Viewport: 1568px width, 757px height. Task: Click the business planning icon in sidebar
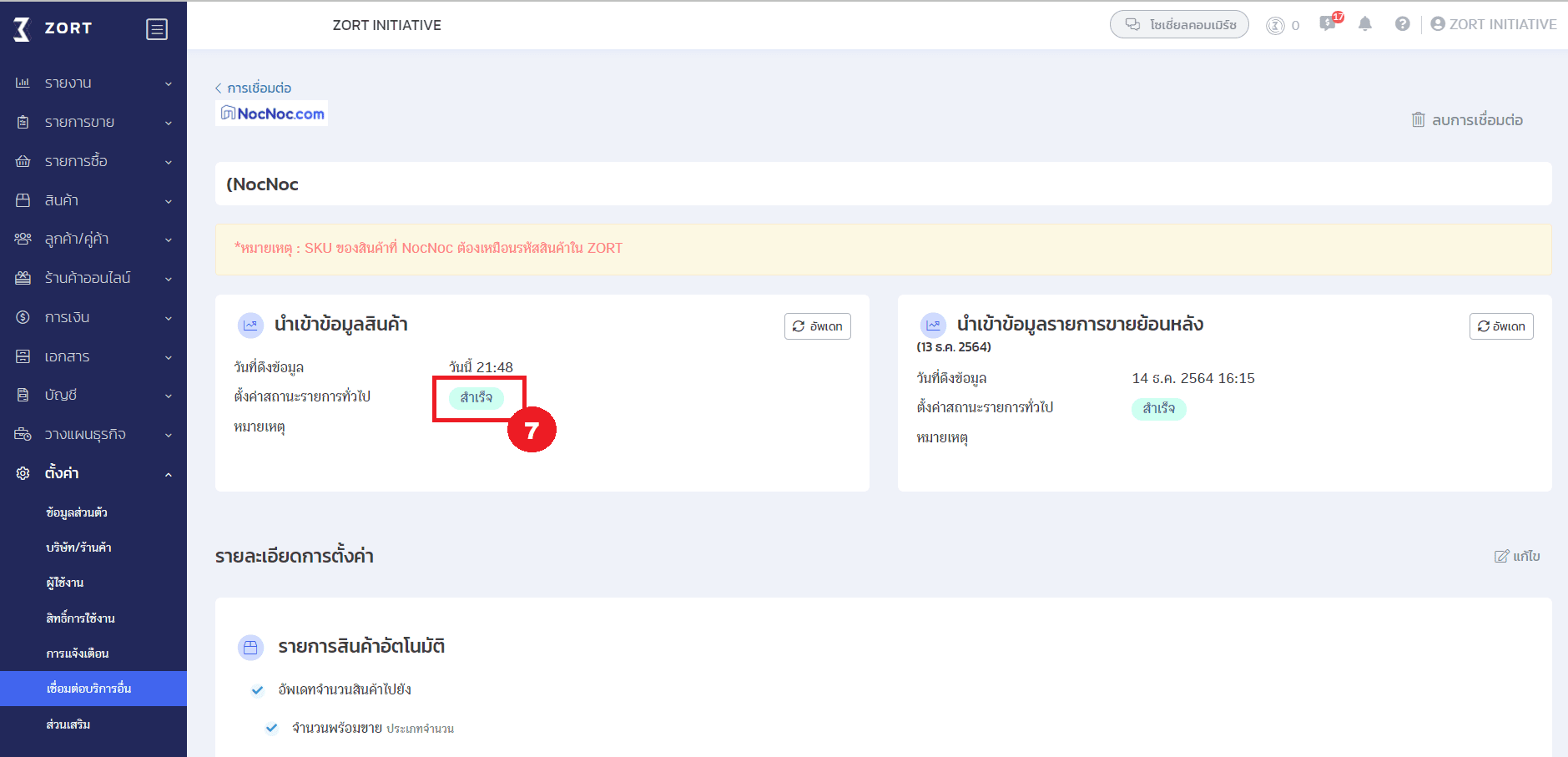pyautogui.click(x=23, y=434)
